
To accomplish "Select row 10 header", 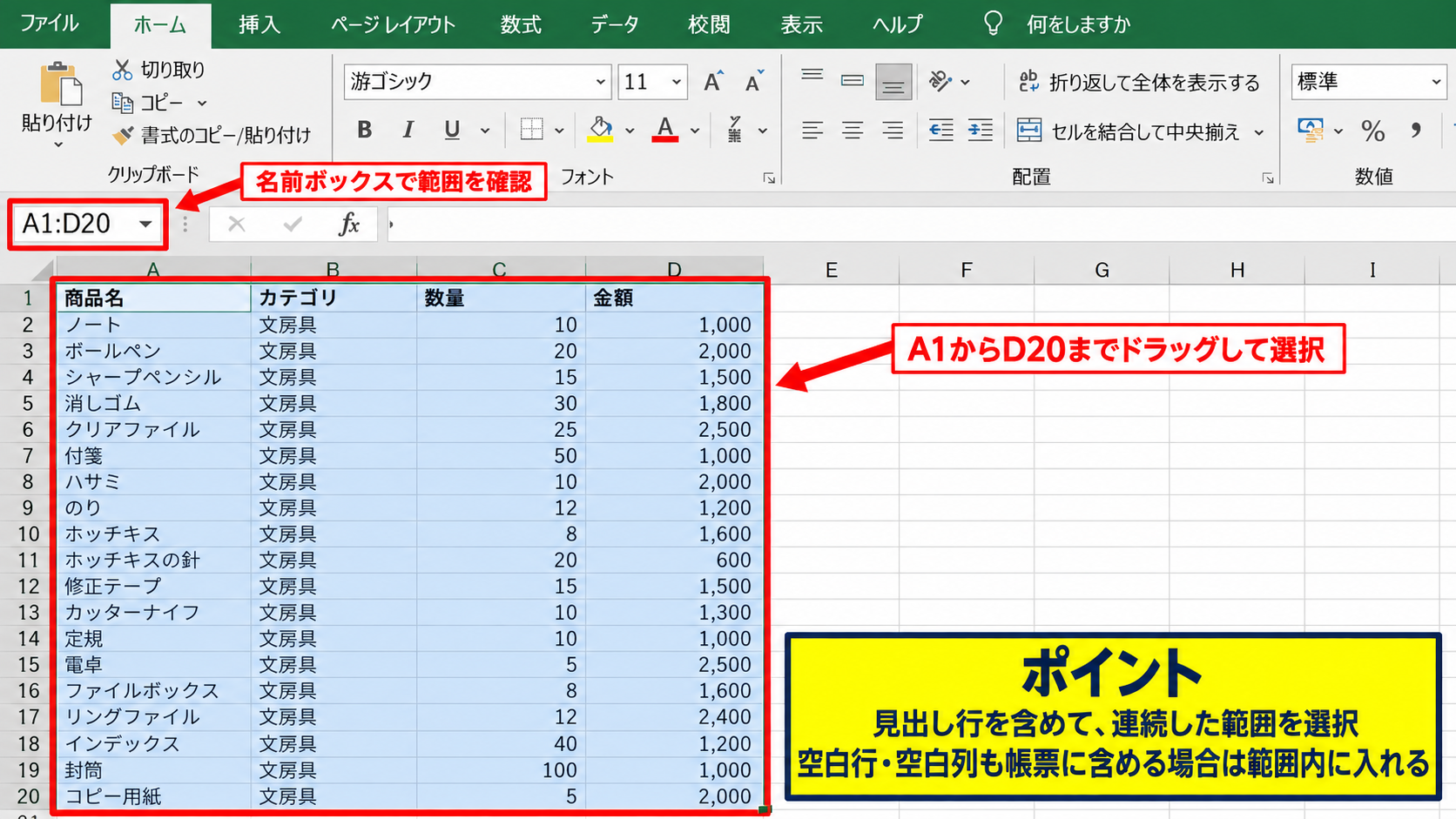I will (x=28, y=534).
